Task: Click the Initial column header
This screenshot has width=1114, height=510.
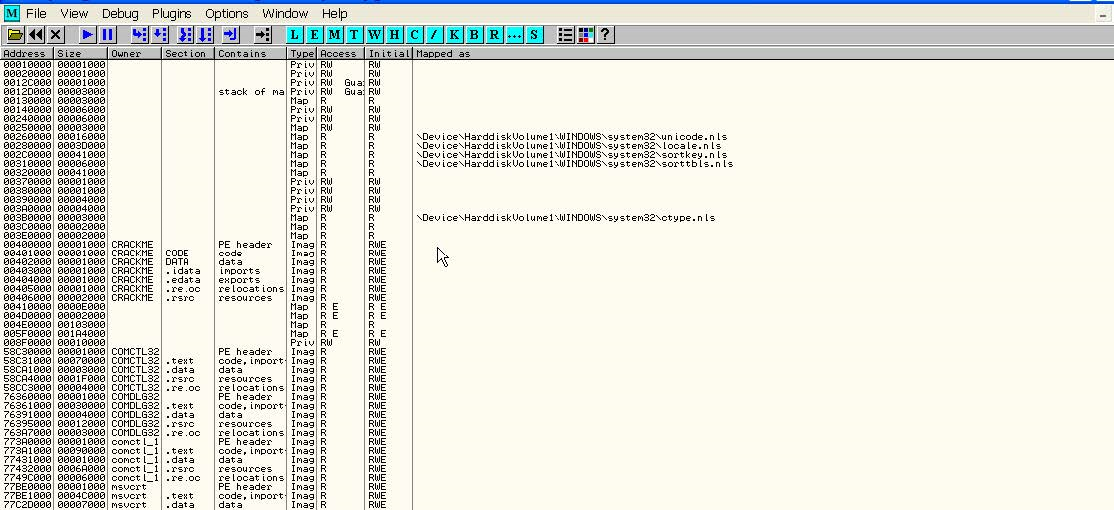Action: (x=389, y=53)
